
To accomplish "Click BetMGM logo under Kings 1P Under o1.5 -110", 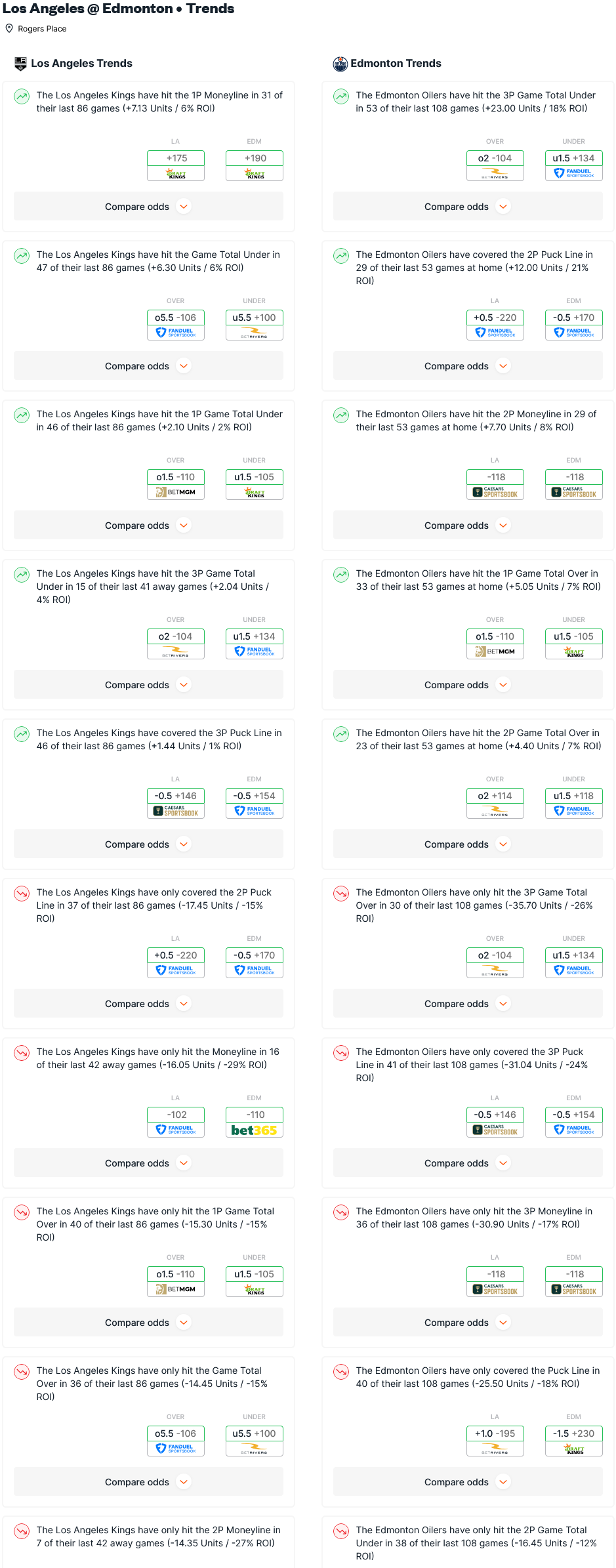I will pos(176,492).
